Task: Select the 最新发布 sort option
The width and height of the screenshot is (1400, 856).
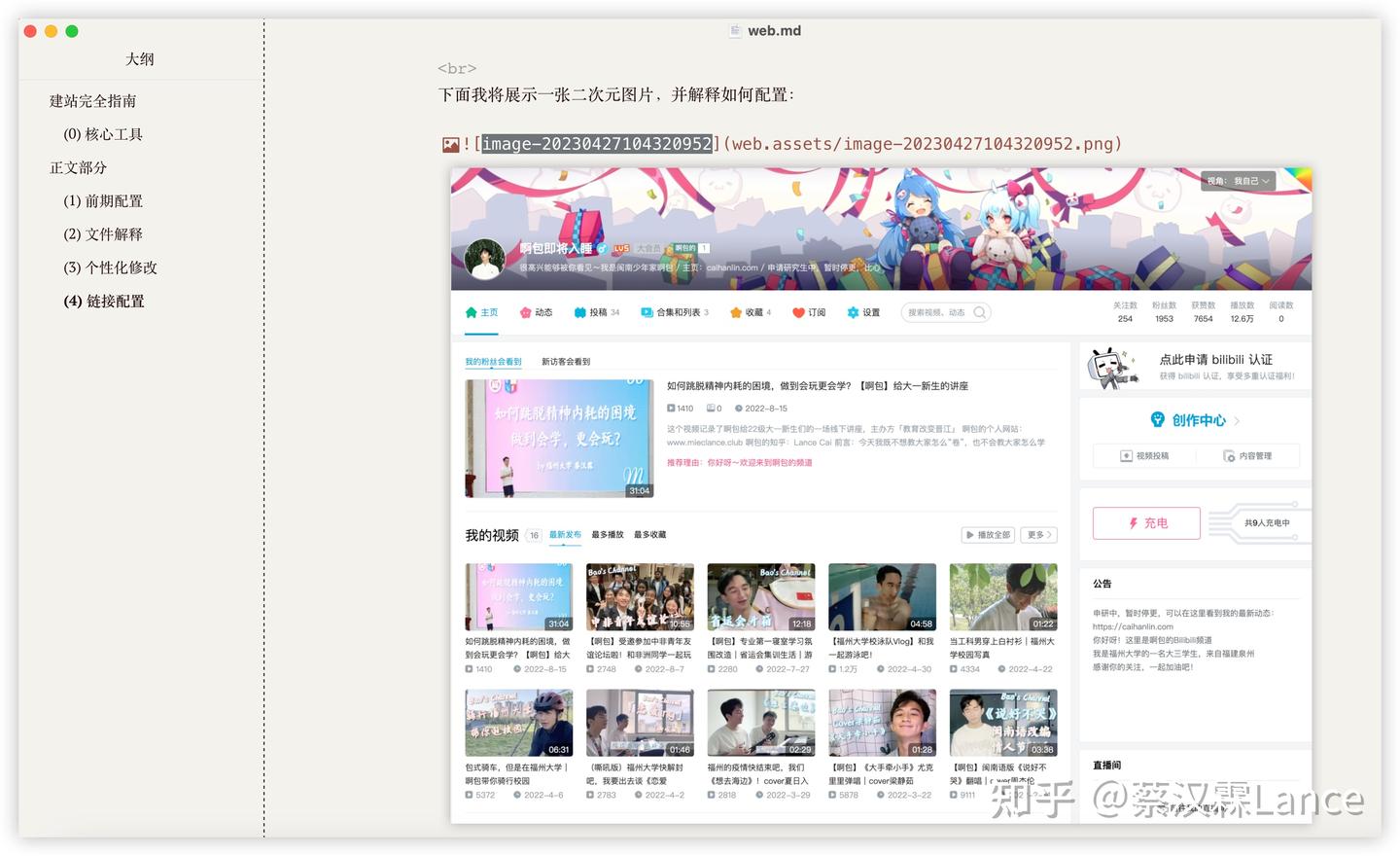Action: point(564,534)
